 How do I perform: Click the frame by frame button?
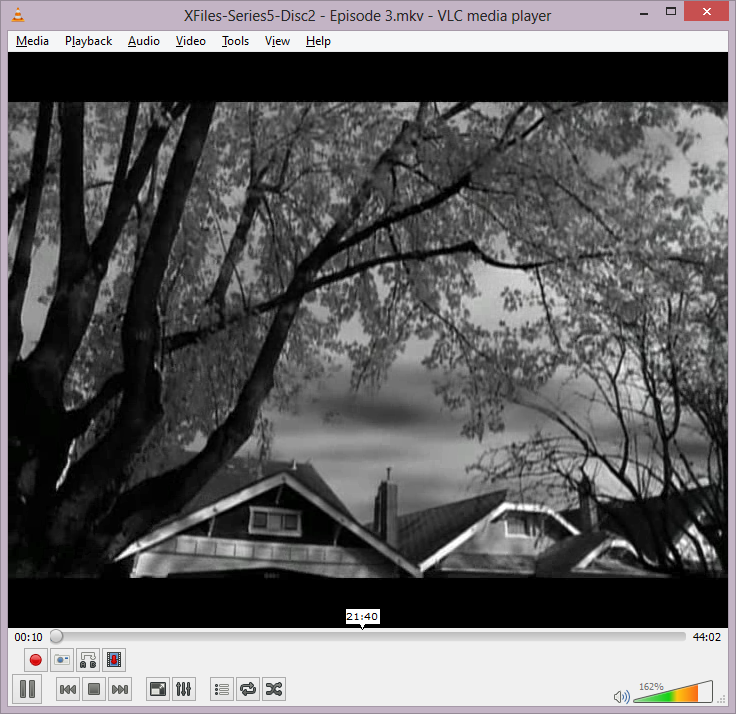114,660
